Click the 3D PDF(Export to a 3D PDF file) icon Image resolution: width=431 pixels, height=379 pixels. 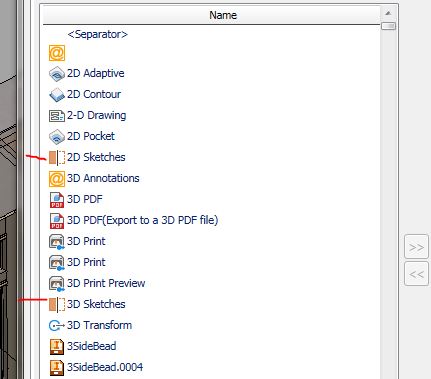[x=57, y=221]
